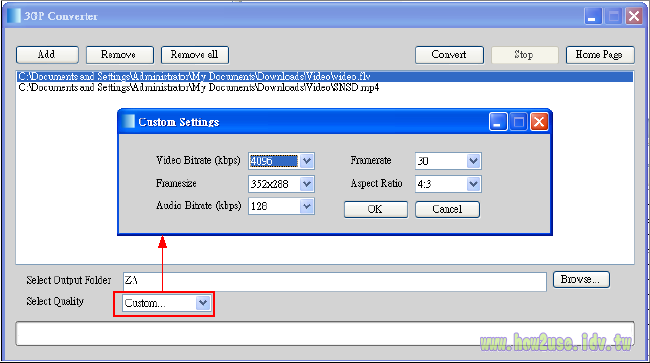Screen dimensions: 650x363
Task: Confirm Custom Settings with OK
Action: coord(376,209)
